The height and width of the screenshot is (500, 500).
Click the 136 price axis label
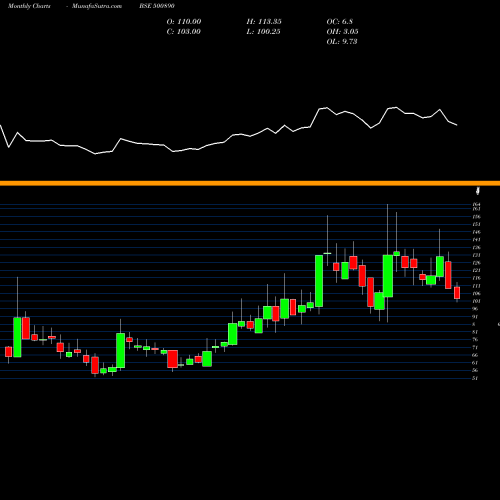click(x=477, y=247)
